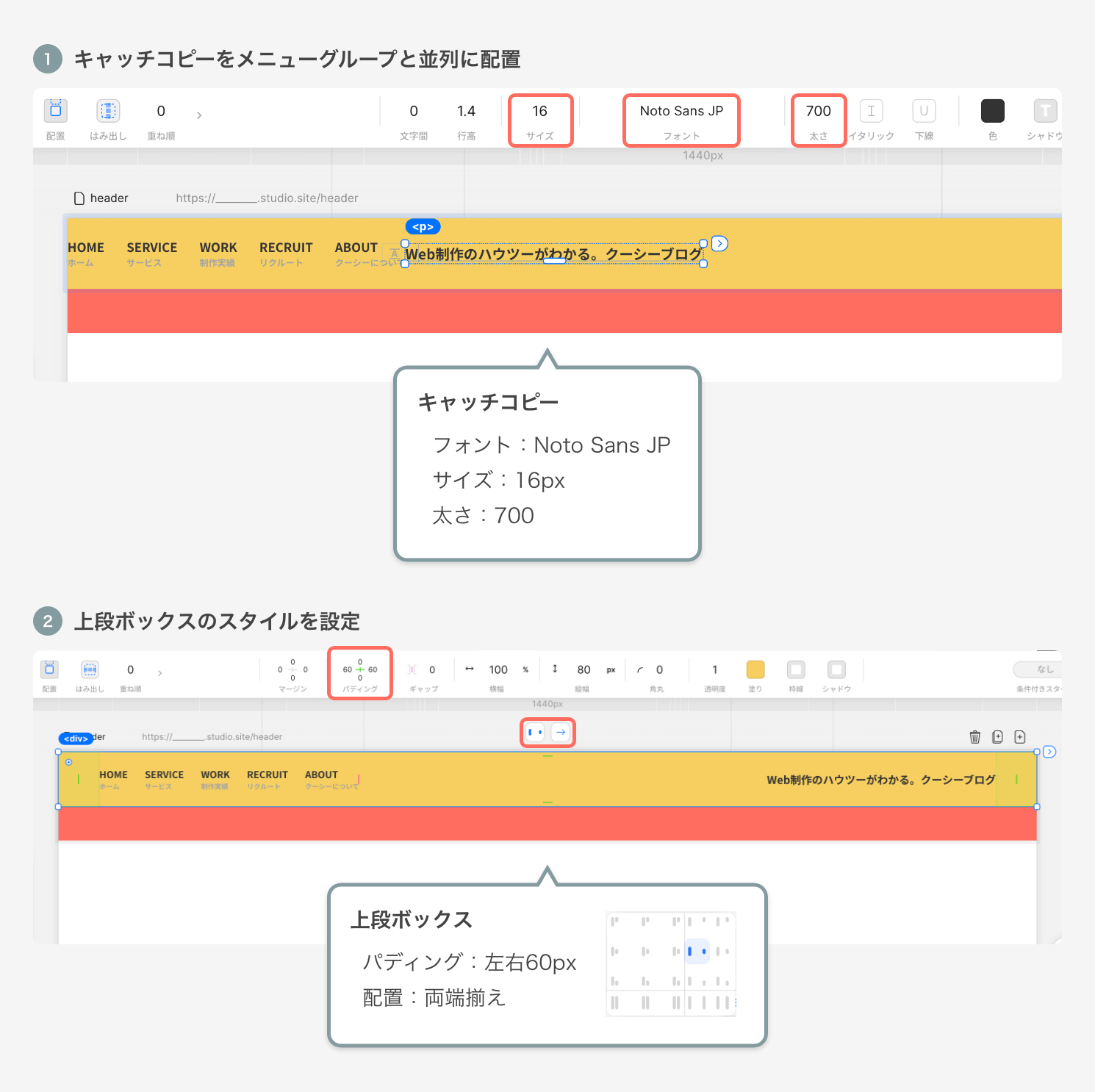Click the width arrows icon beside 100
The image size is (1095, 1092).
pos(470,669)
